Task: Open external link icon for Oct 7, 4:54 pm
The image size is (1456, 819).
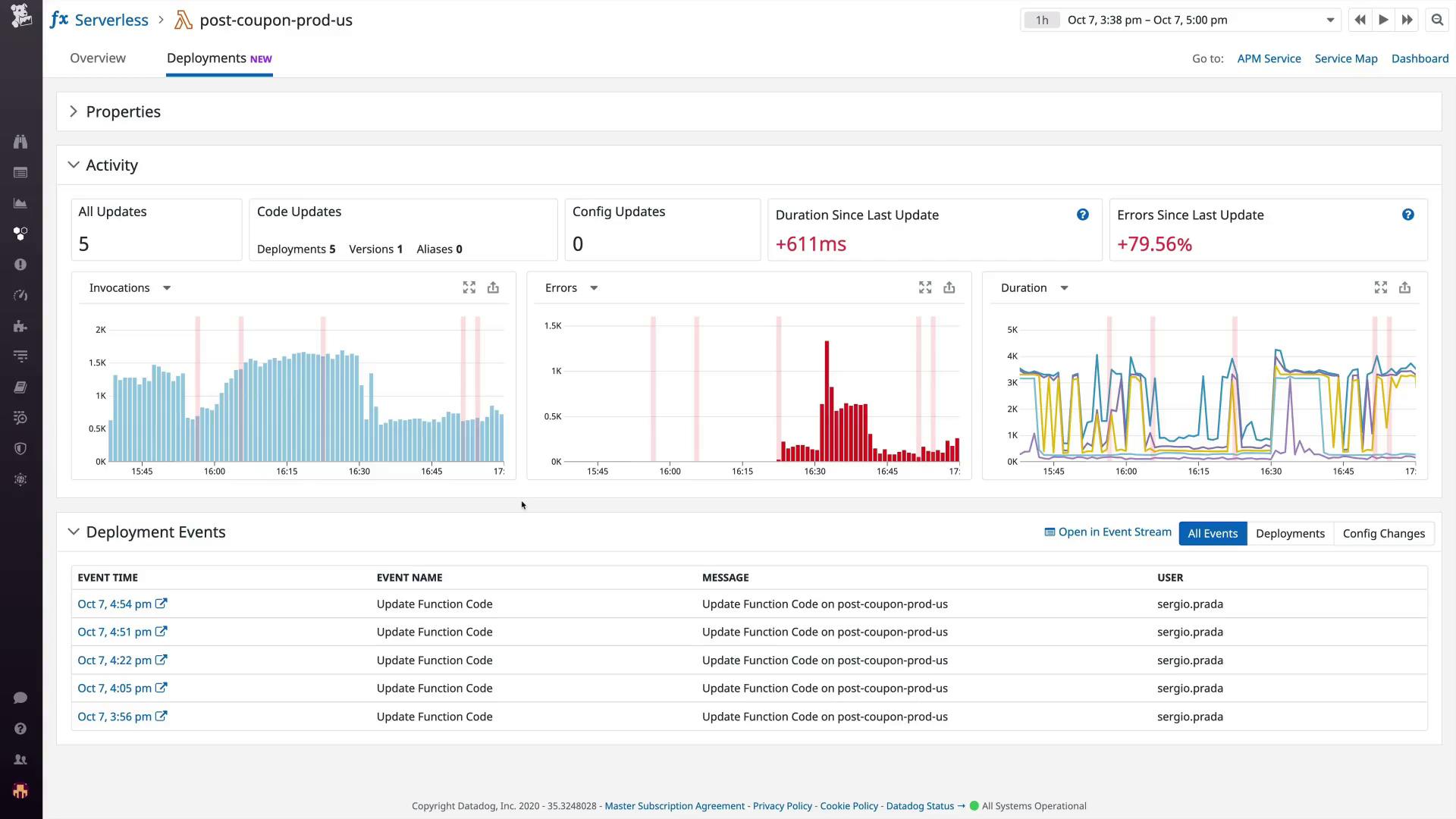Action: [x=161, y=604]
